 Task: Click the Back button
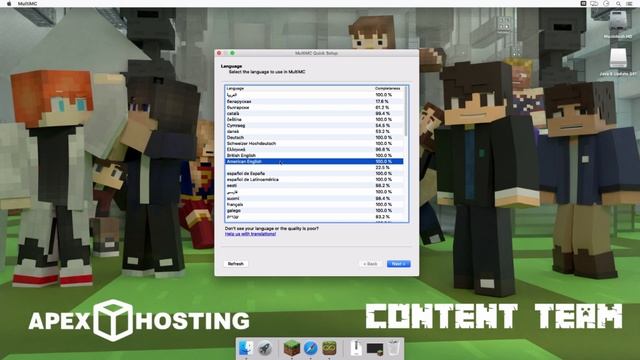370,264
